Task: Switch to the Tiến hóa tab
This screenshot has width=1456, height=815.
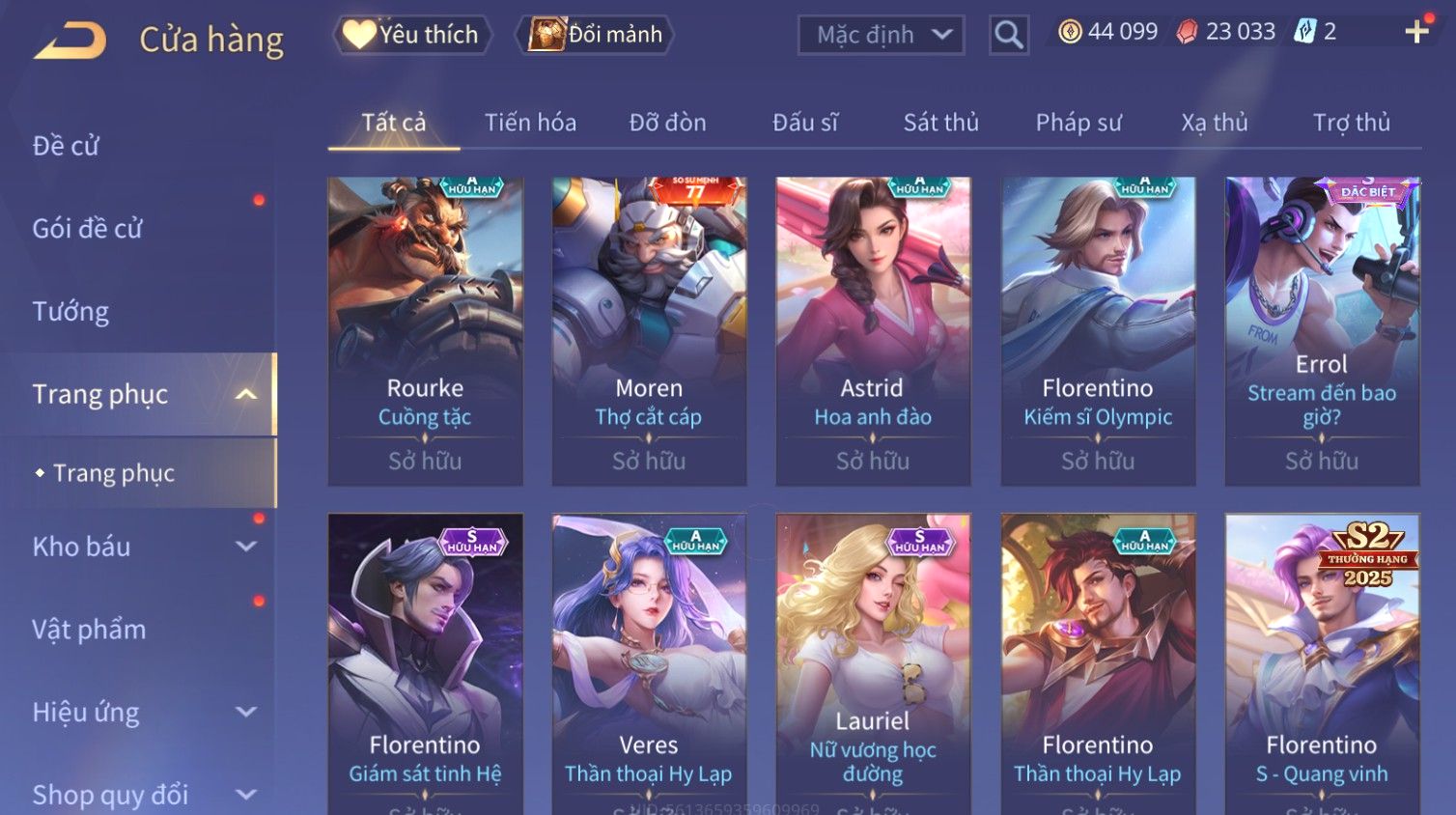Action: tap(530, 123)
